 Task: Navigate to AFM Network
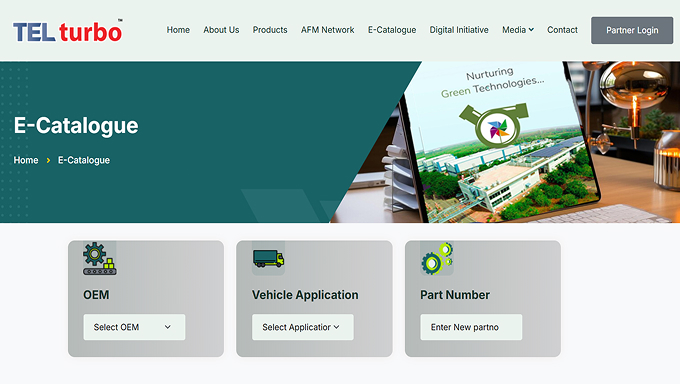[327, 30]
